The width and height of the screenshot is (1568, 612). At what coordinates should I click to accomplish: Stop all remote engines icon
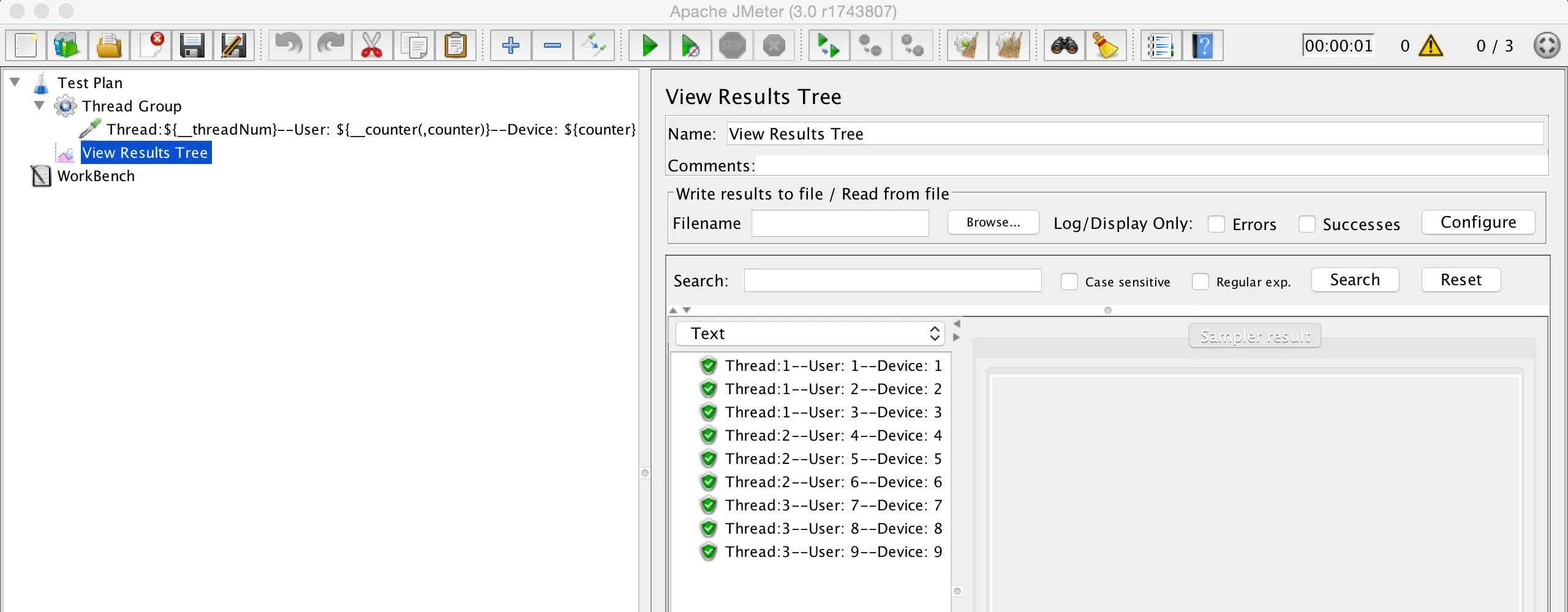(870, 45)
